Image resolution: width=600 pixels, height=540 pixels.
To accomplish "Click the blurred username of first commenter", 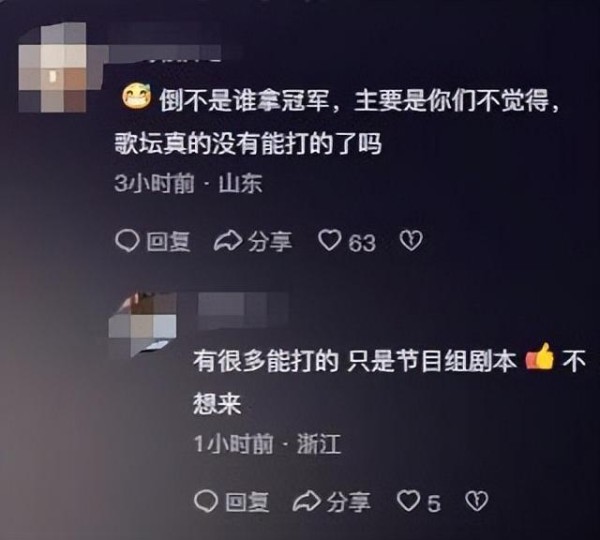I will (x=165, y=52).
